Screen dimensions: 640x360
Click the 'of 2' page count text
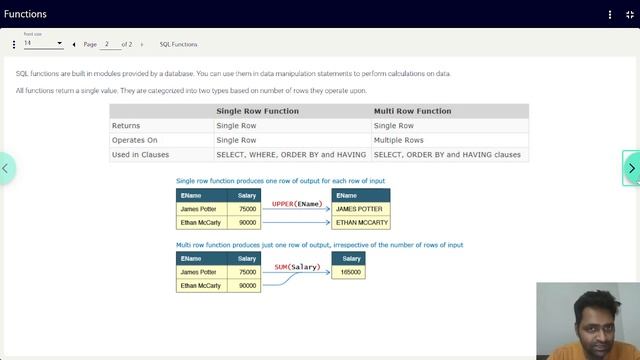point(127,44)
